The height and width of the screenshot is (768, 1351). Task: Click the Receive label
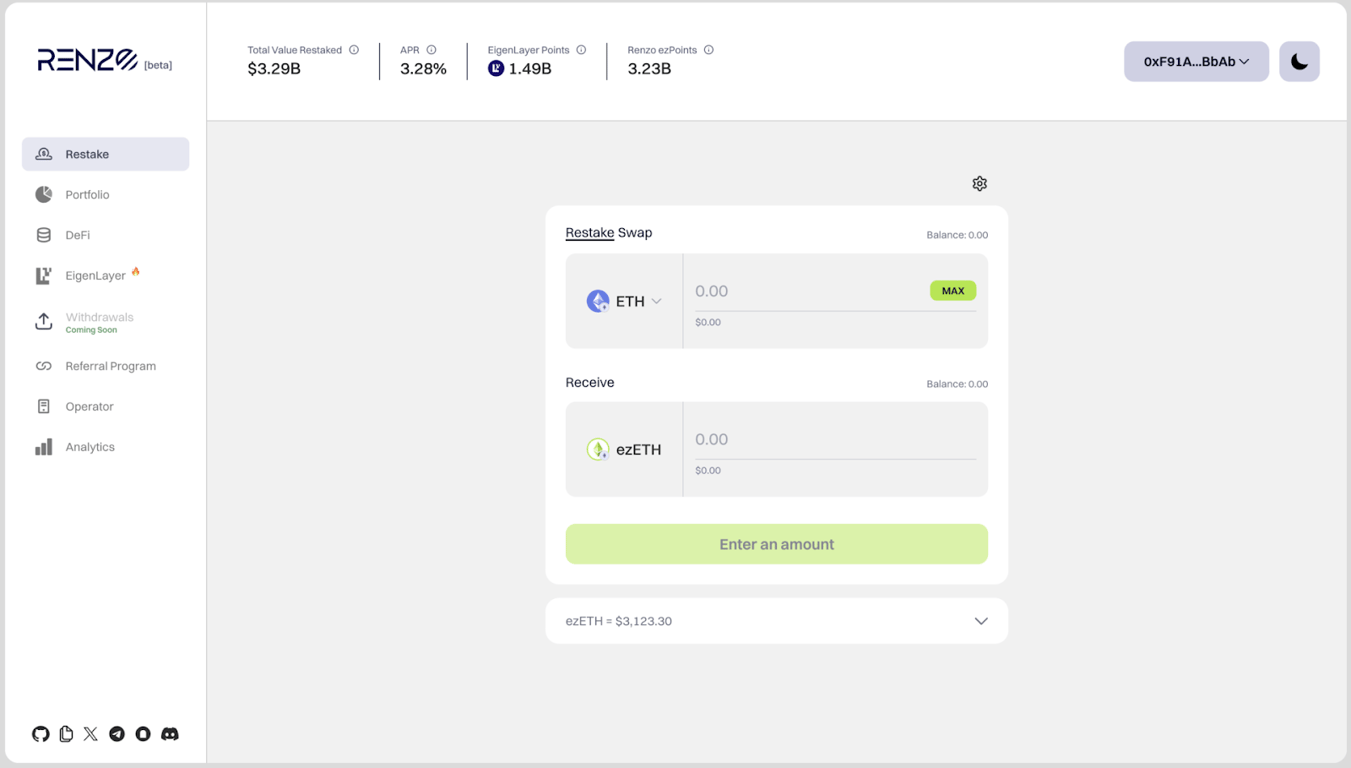click(x=590, y=383)
